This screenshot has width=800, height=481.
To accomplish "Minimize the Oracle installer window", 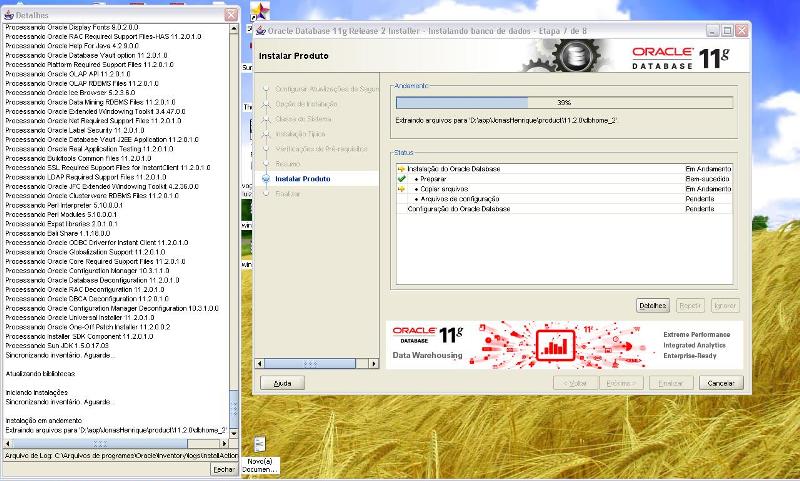I will point(713,31).
